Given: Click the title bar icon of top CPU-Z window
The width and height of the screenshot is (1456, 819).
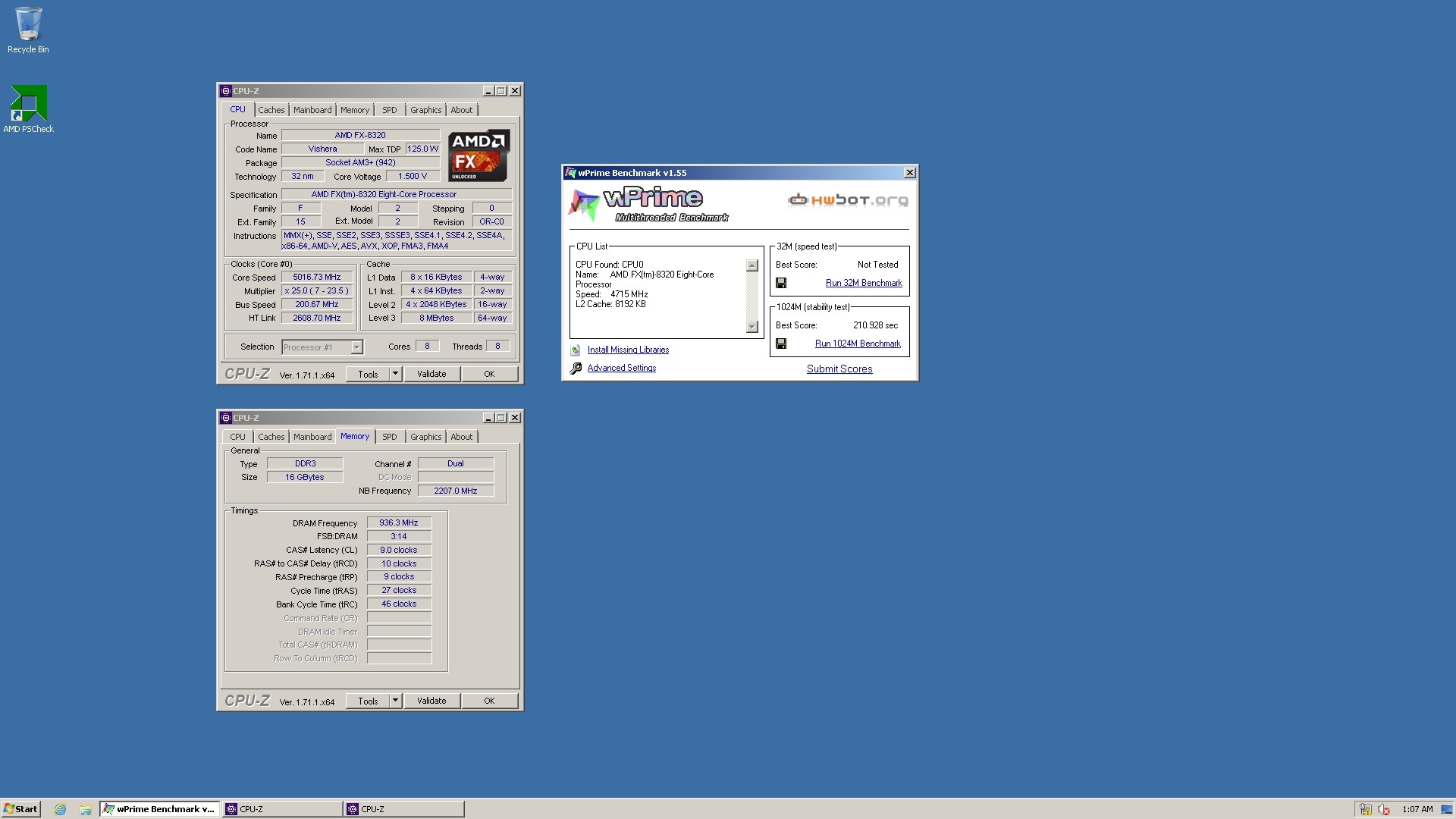Looking at the screenshot, I should click(225, 91).
